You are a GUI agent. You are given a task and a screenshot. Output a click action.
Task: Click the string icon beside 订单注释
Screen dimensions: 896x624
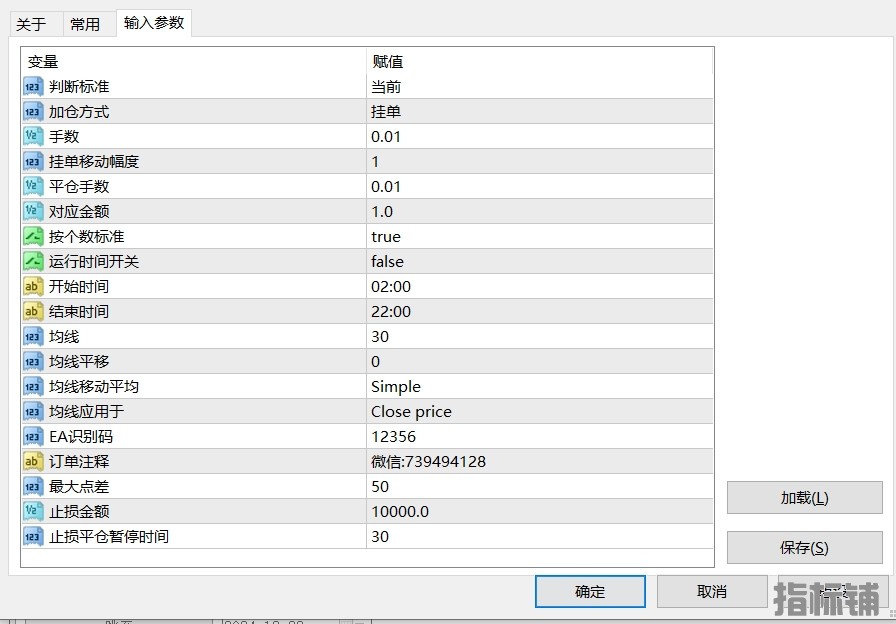32,462
